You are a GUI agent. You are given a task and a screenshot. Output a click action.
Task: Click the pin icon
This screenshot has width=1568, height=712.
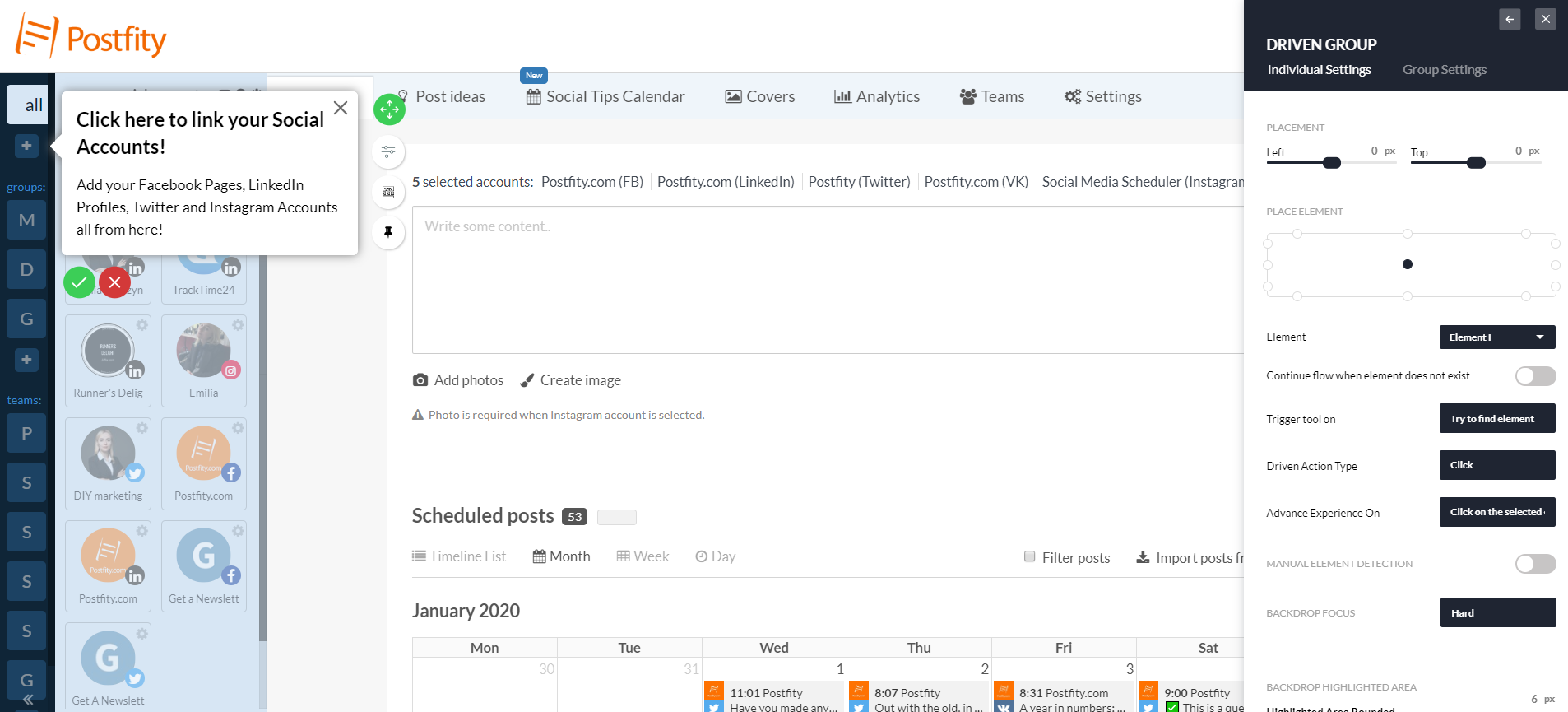tap(388, 232)
